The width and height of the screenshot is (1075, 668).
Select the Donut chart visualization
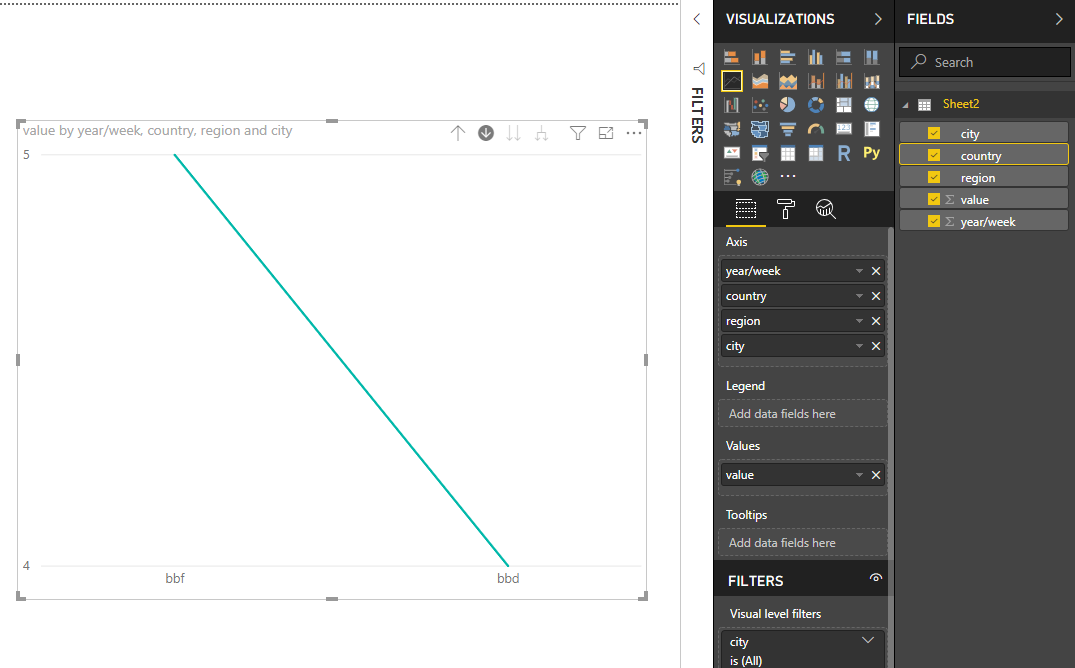pyautogui.click(x=816, y=105)
